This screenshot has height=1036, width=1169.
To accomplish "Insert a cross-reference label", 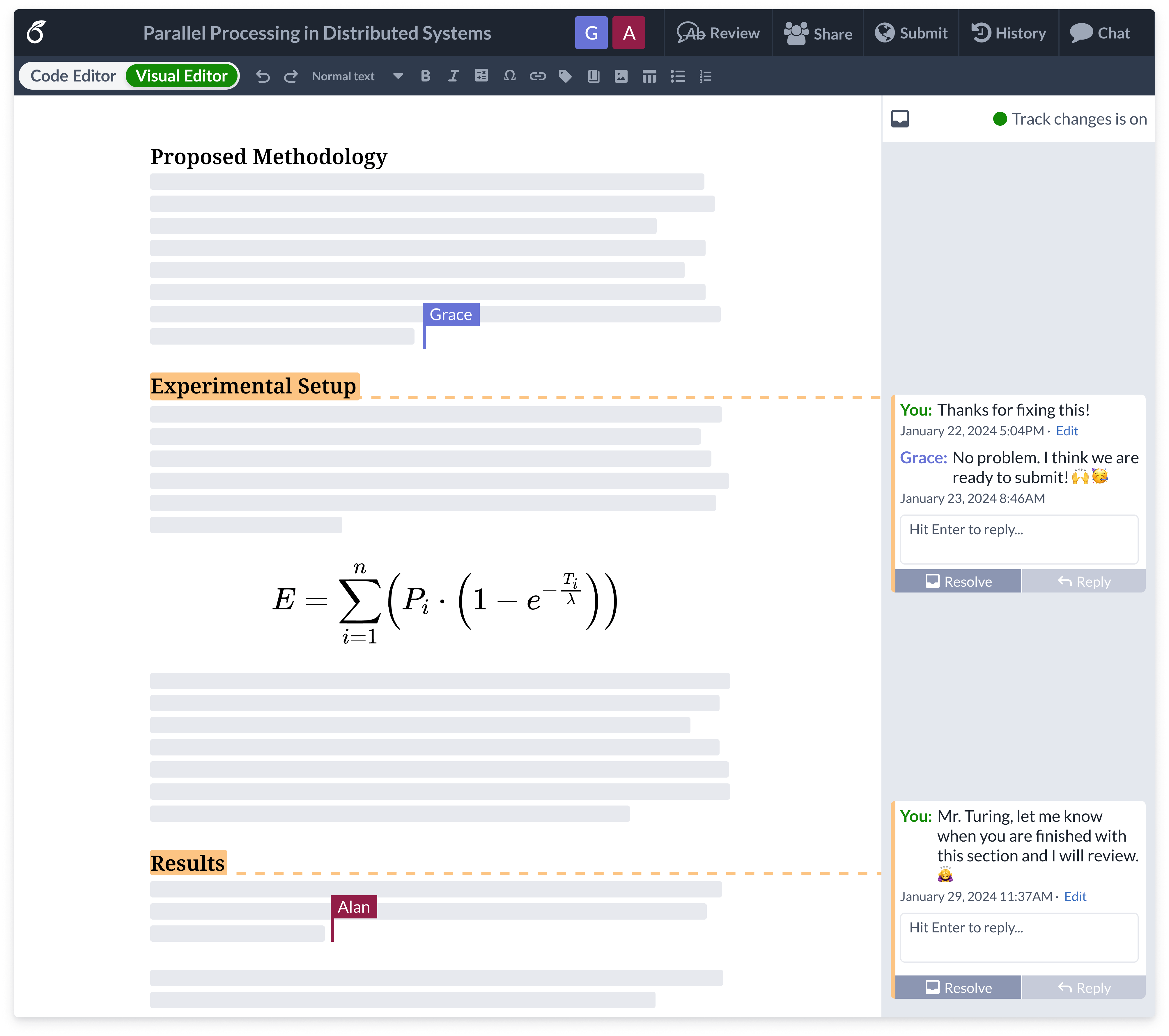I will point(565,75).
